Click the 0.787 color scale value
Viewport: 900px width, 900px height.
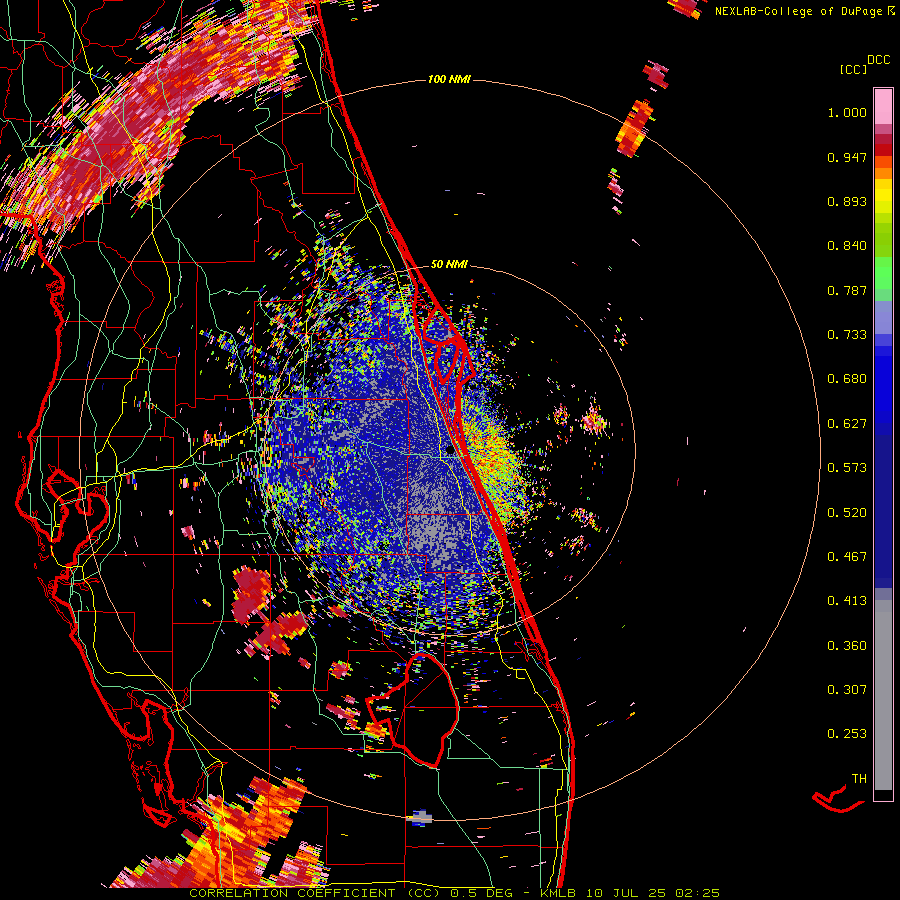(x=847, y=290)
